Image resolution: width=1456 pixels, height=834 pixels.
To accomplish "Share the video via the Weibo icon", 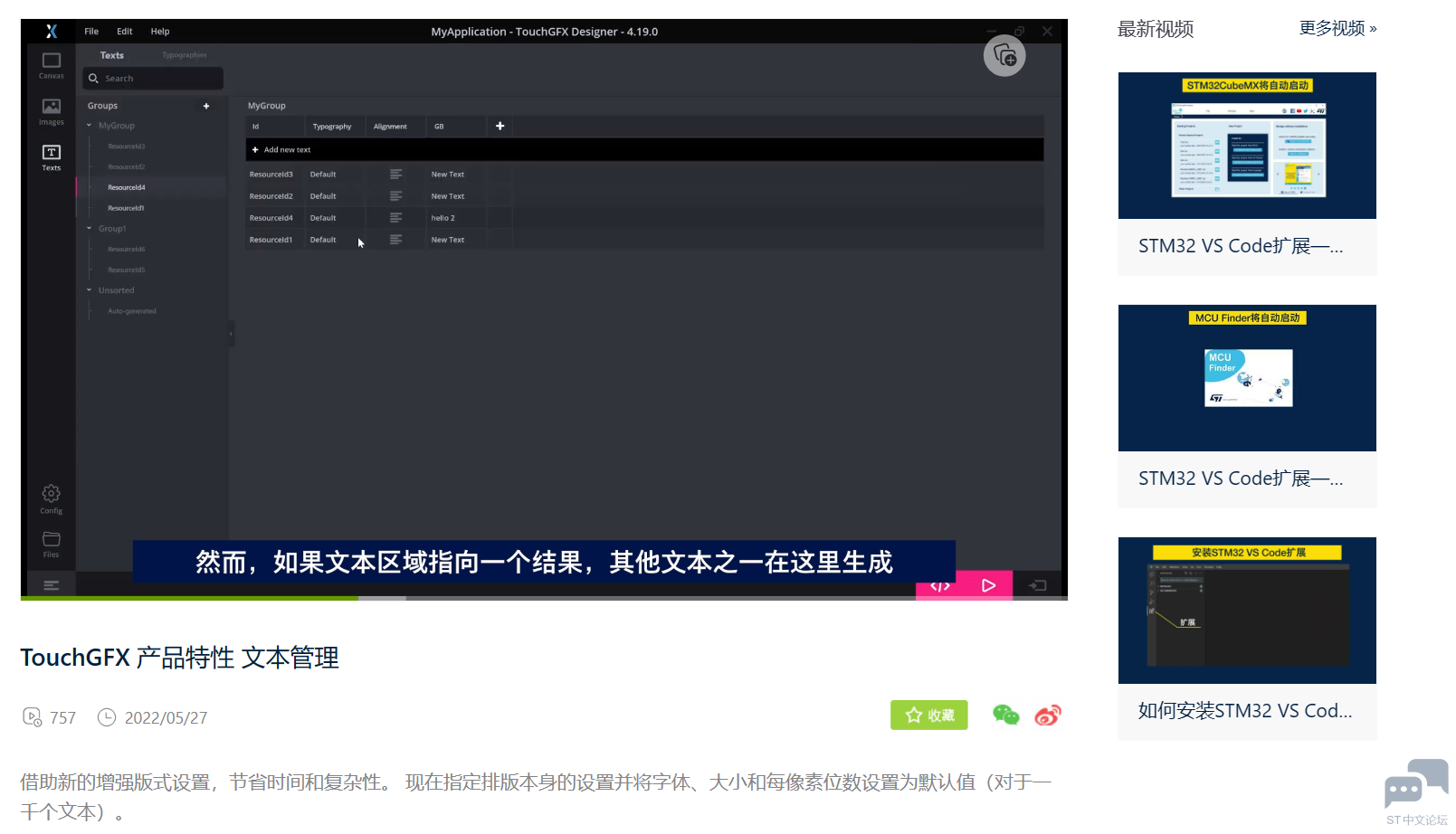I will pyautogui.click(x=1048, y=715).
